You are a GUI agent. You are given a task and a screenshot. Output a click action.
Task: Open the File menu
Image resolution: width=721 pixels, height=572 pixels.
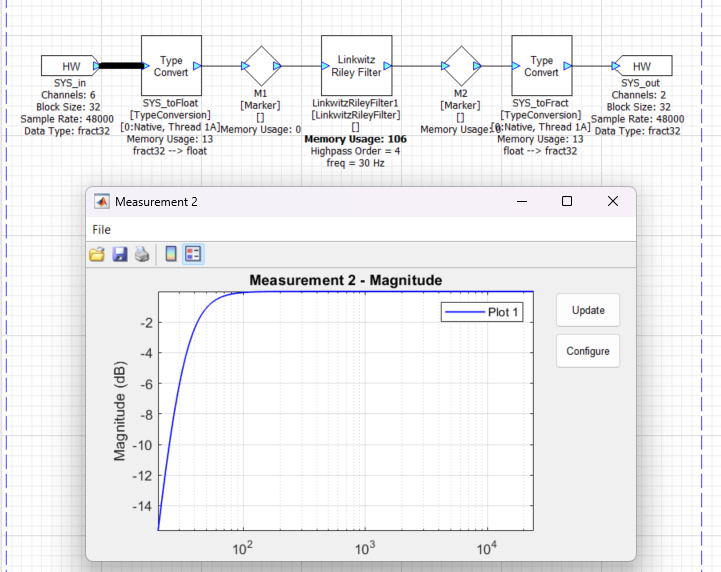click(102, 229)
